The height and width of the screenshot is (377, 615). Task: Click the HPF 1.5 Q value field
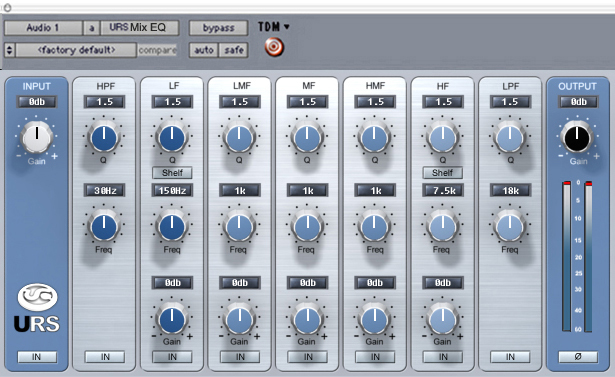tap(105, 102)
